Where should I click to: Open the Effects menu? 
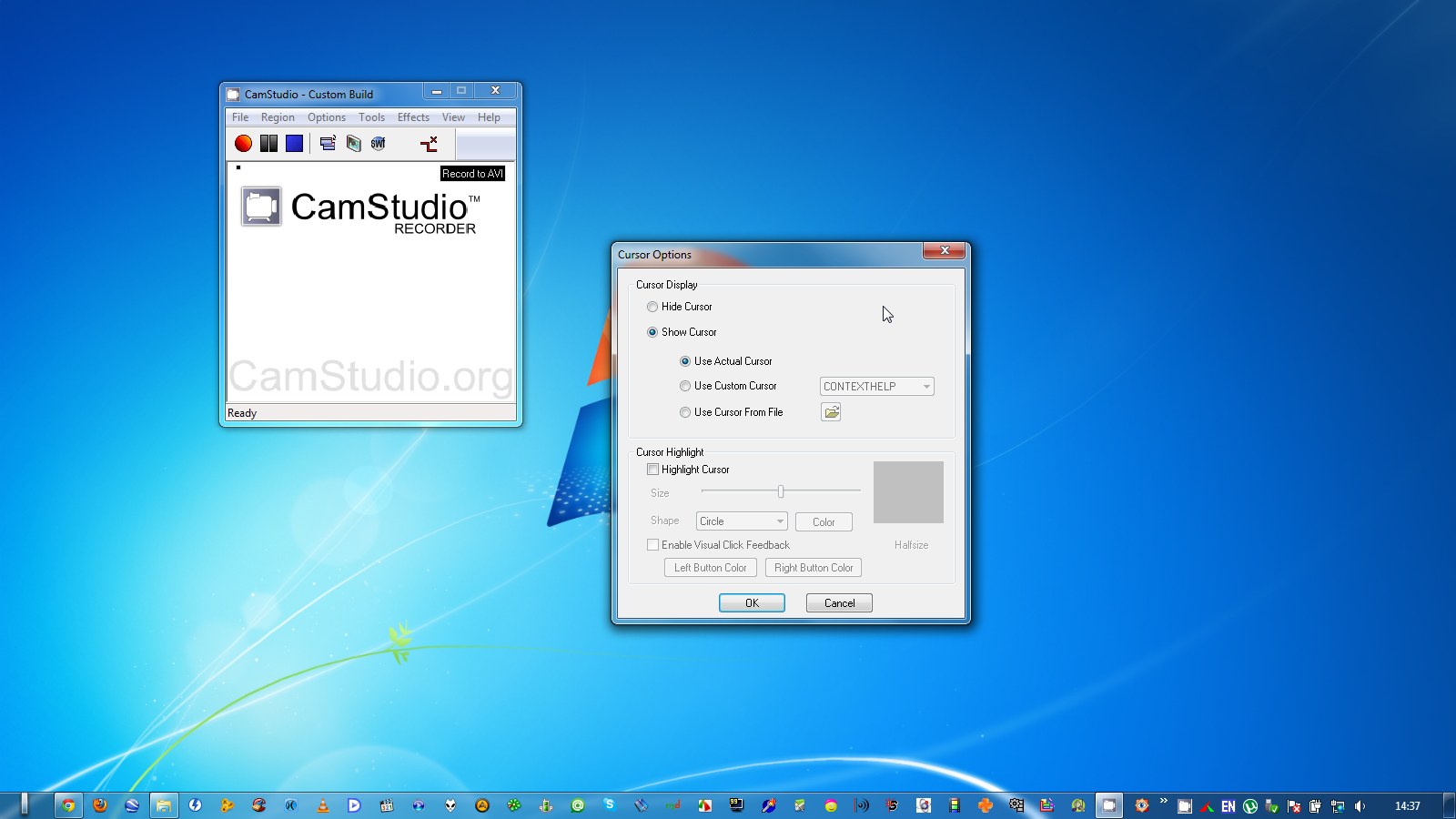point(413,117)
